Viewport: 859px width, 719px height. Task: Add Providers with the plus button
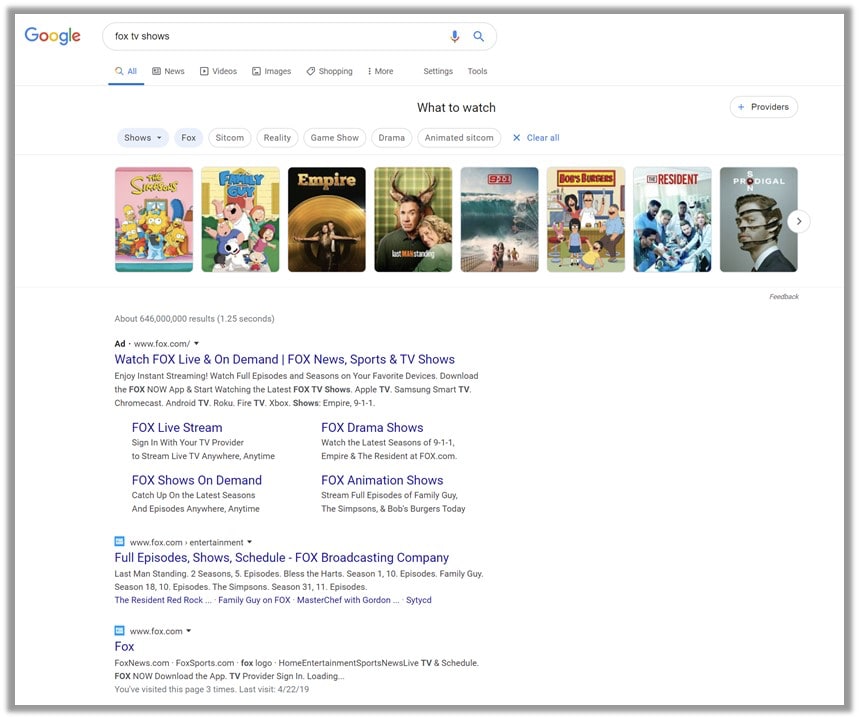pos(764,107)
